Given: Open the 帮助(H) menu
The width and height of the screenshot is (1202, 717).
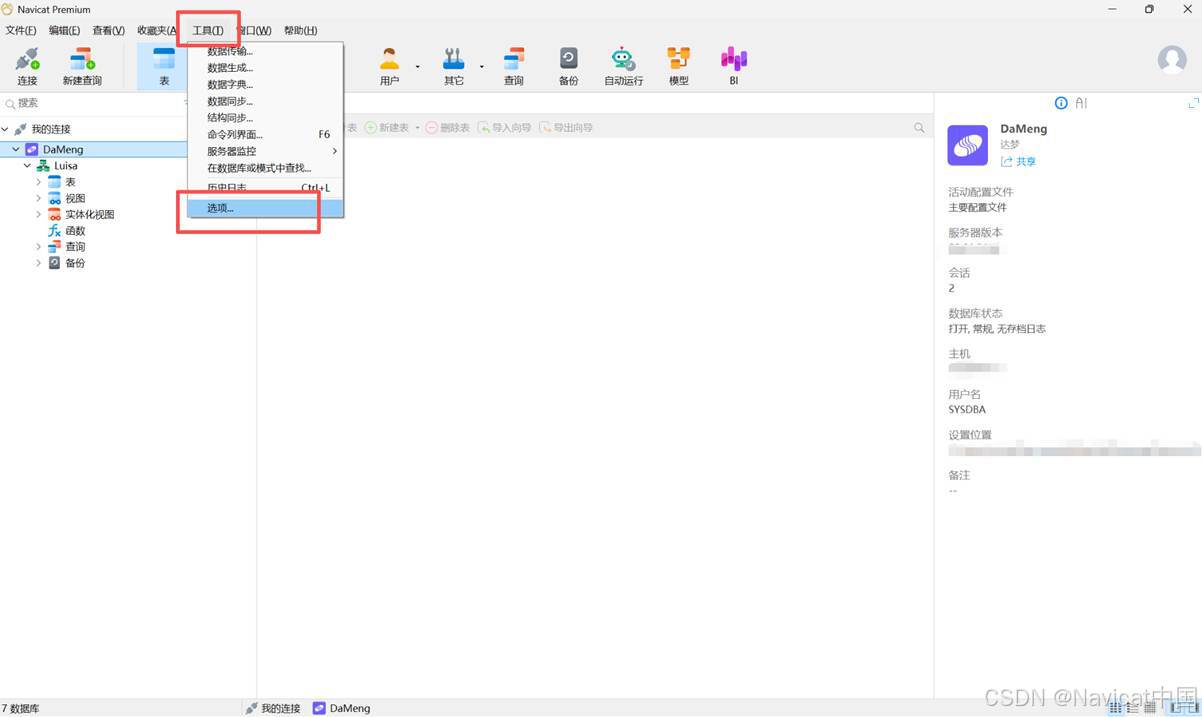Looking at the screenshot, I should pyautogui.click(x=300, y=31).
